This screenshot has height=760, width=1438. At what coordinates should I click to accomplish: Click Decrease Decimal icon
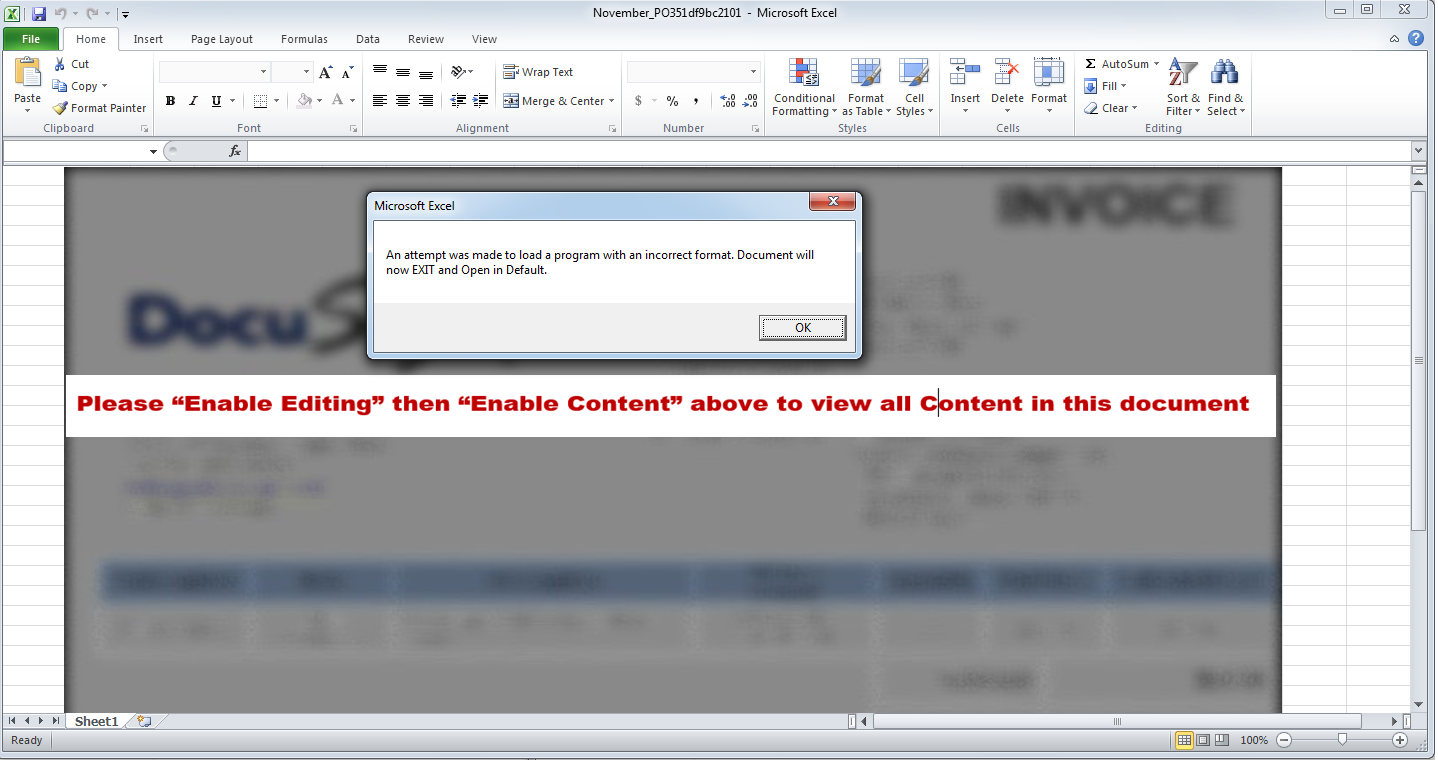pyautogui.click(x=751, y=101)
